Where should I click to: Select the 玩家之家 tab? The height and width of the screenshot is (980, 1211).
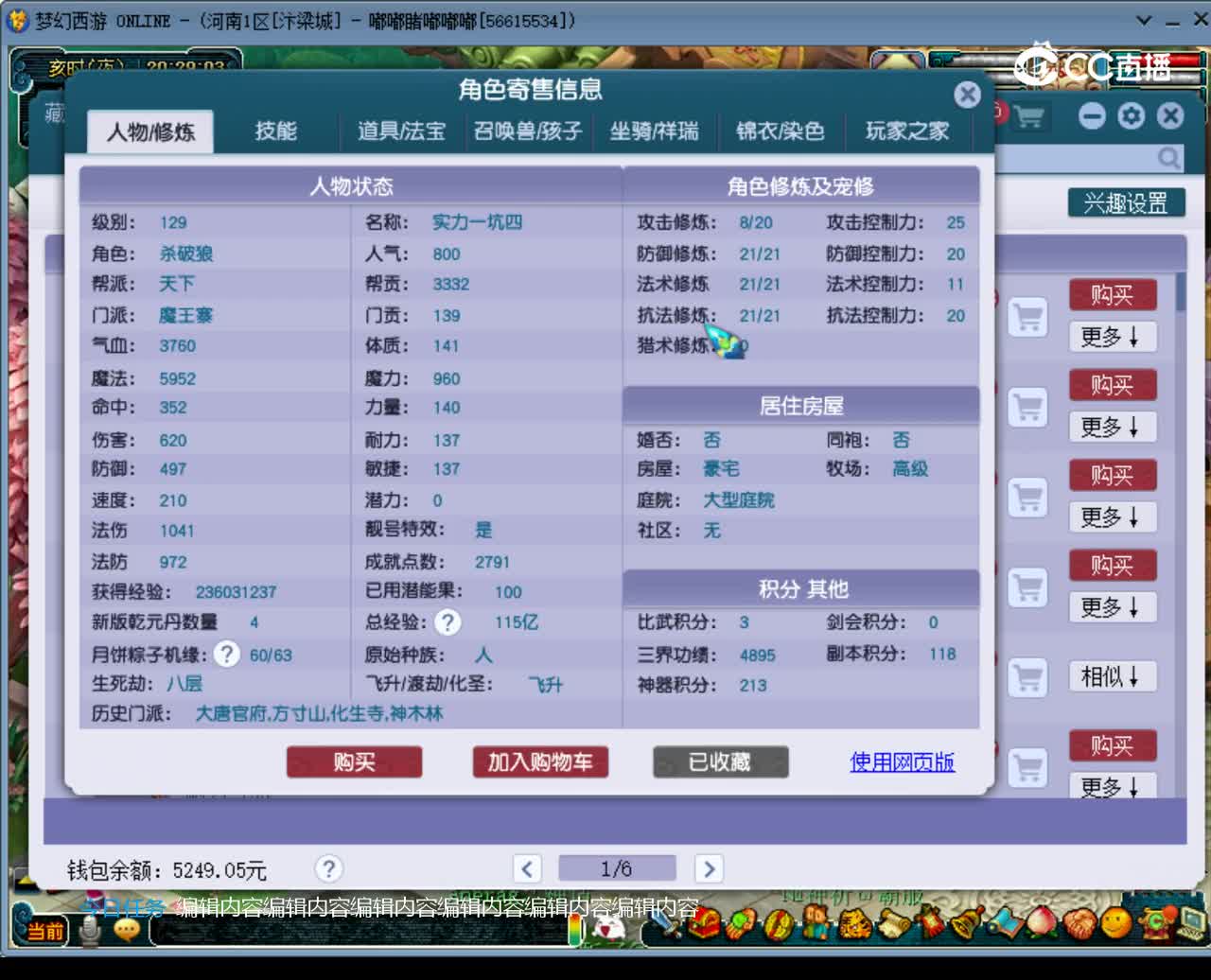coord(907,131)
